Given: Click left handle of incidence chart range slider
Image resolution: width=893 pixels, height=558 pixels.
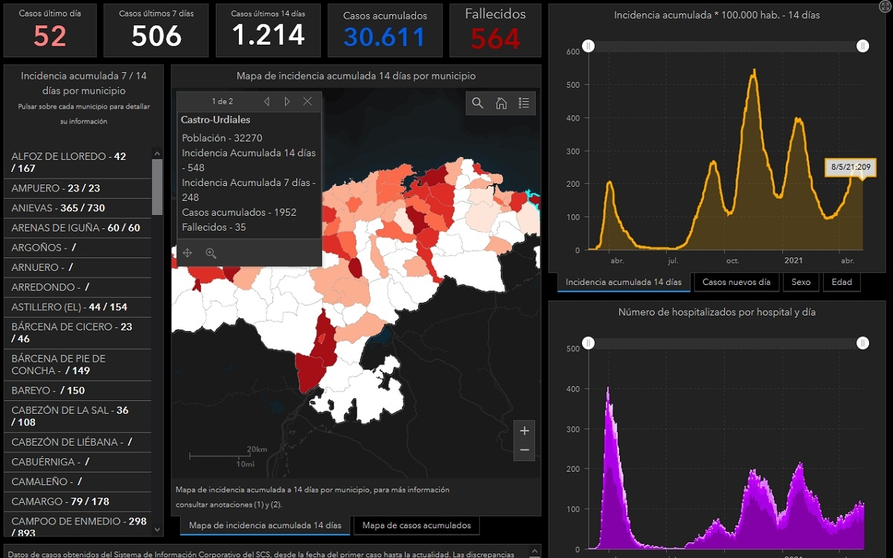Looking at the screenshot, I should tap(588, 46).
